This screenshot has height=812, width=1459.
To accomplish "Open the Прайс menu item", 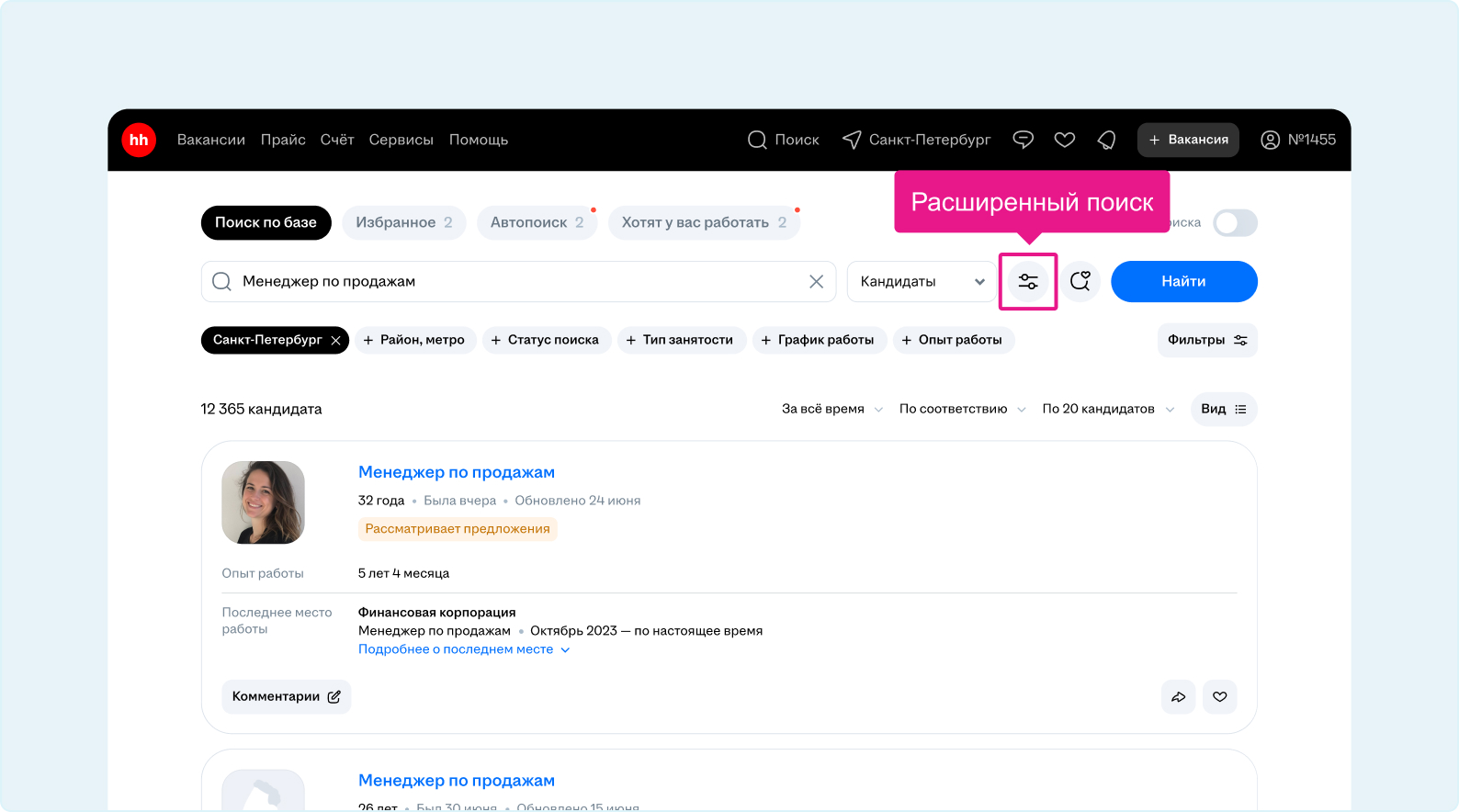I will (283, 140).
